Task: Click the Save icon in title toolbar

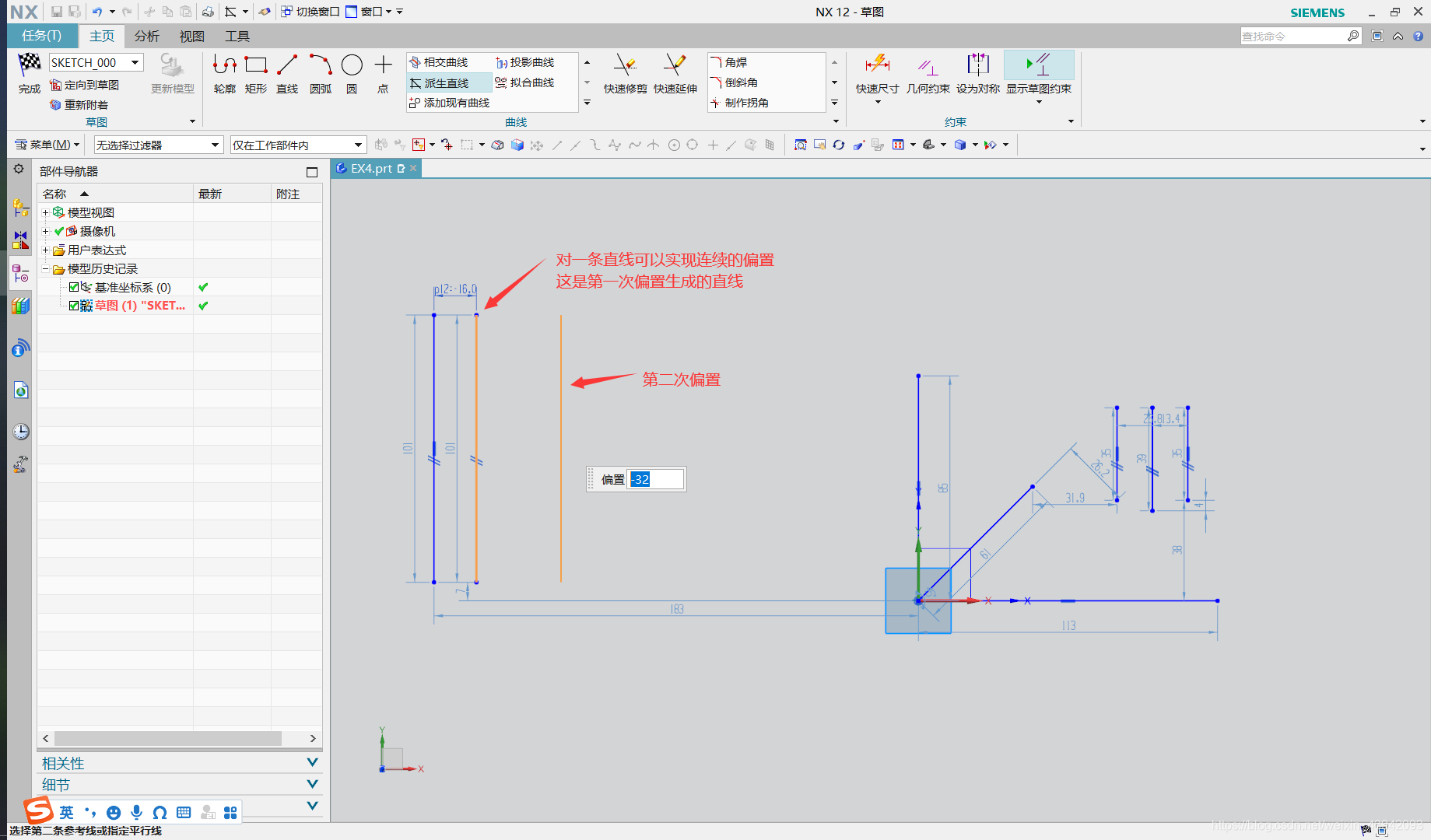Action: point(57,12)
